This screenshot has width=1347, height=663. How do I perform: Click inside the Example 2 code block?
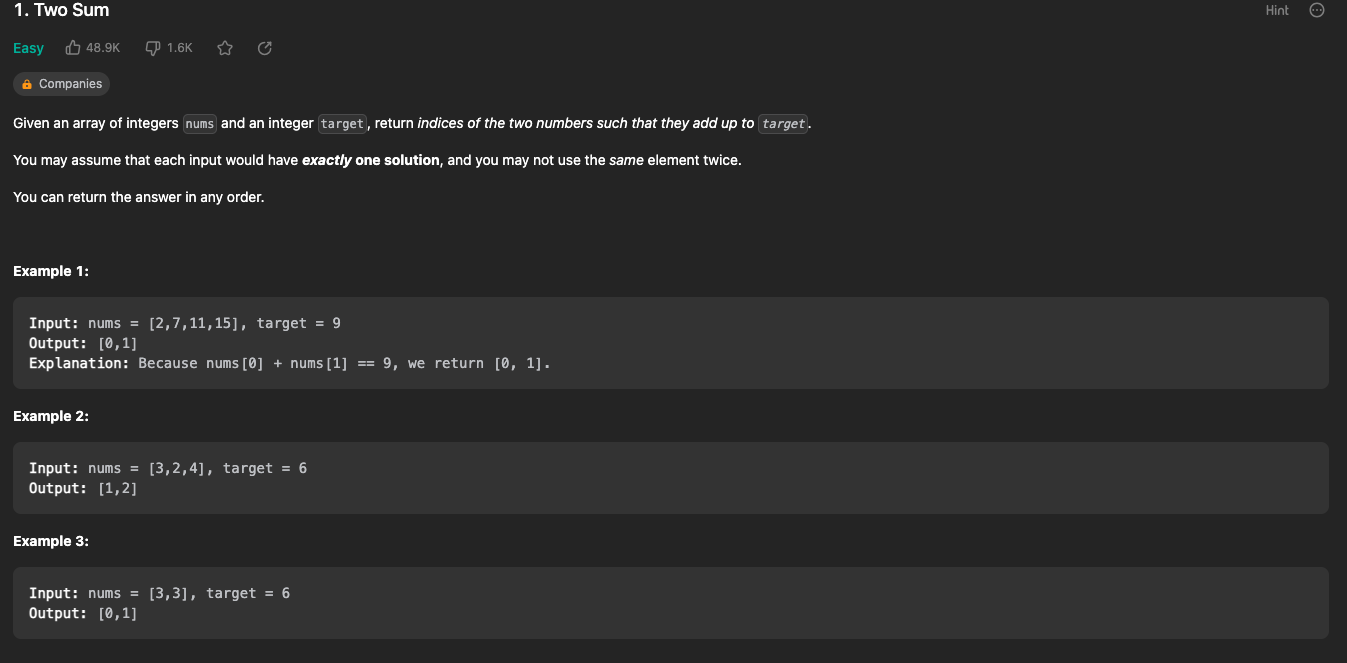[x=671, y=478]
